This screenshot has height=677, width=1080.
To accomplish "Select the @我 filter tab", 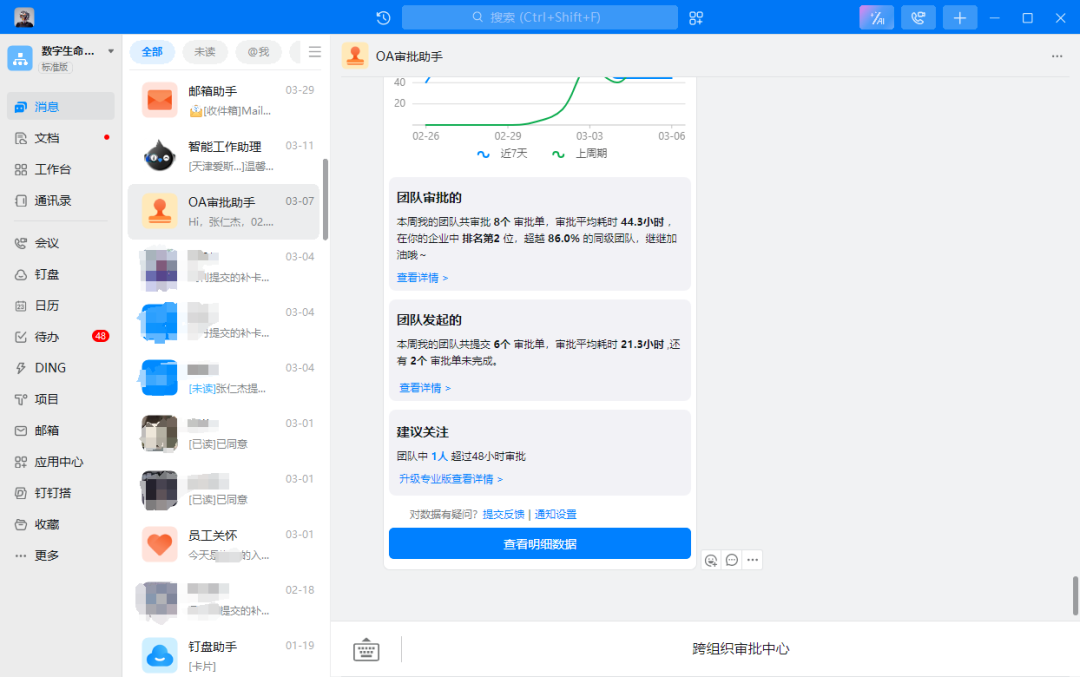I will click(258, 52).
